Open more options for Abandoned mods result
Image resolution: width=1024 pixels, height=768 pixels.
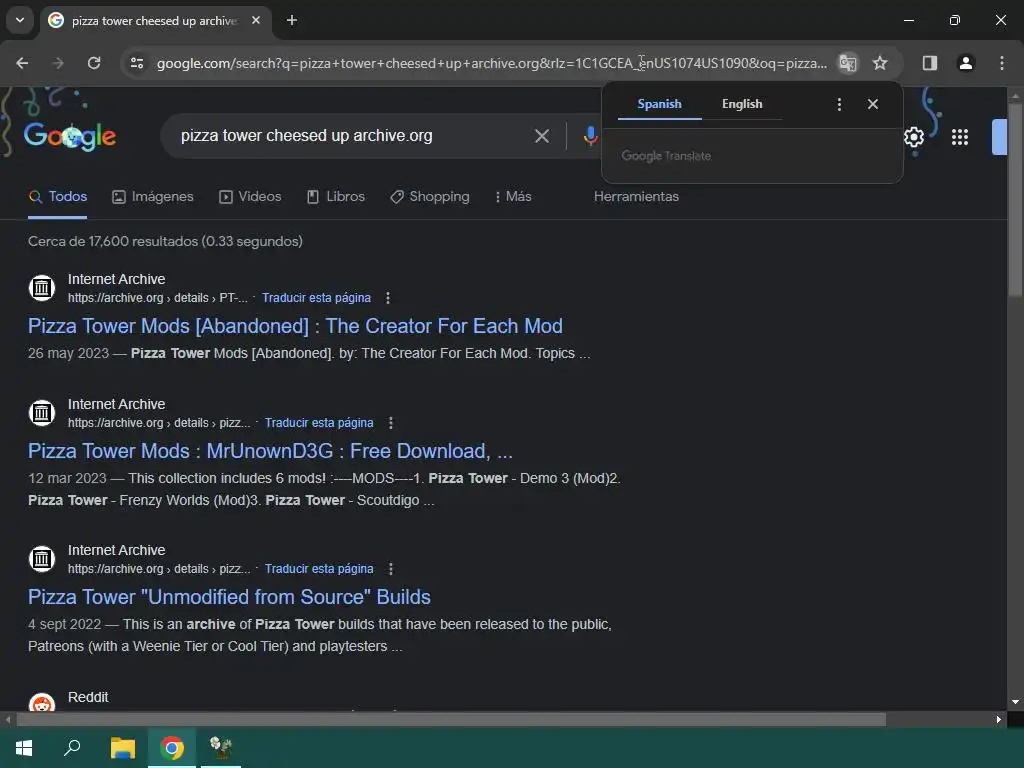pos(388,298)
